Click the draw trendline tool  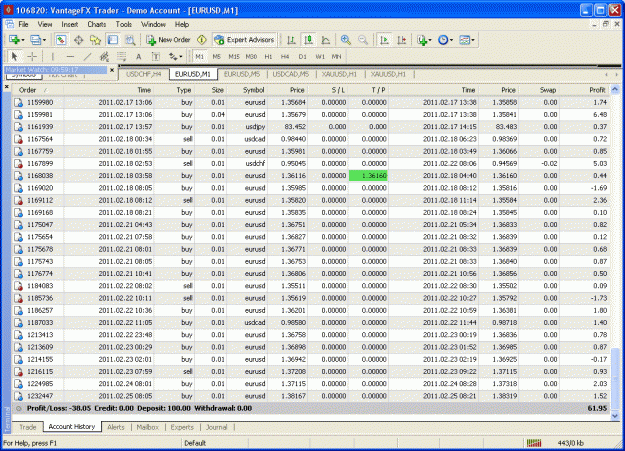(88, 57)
